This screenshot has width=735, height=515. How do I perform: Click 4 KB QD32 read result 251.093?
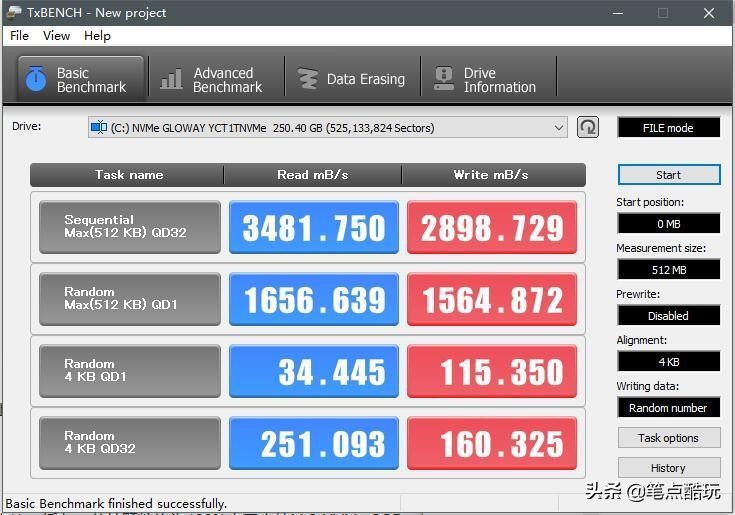[314, 443]
